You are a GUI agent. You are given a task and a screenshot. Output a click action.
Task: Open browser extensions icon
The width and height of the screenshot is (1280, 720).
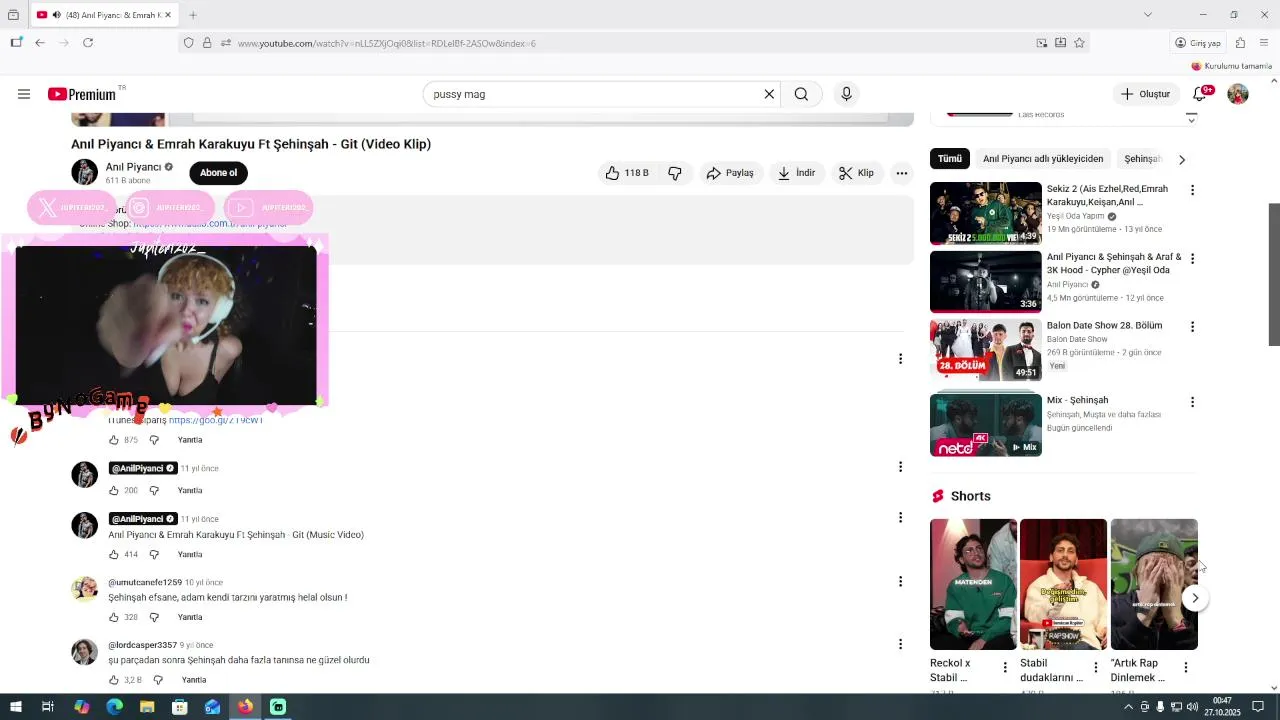[1240, 43]
